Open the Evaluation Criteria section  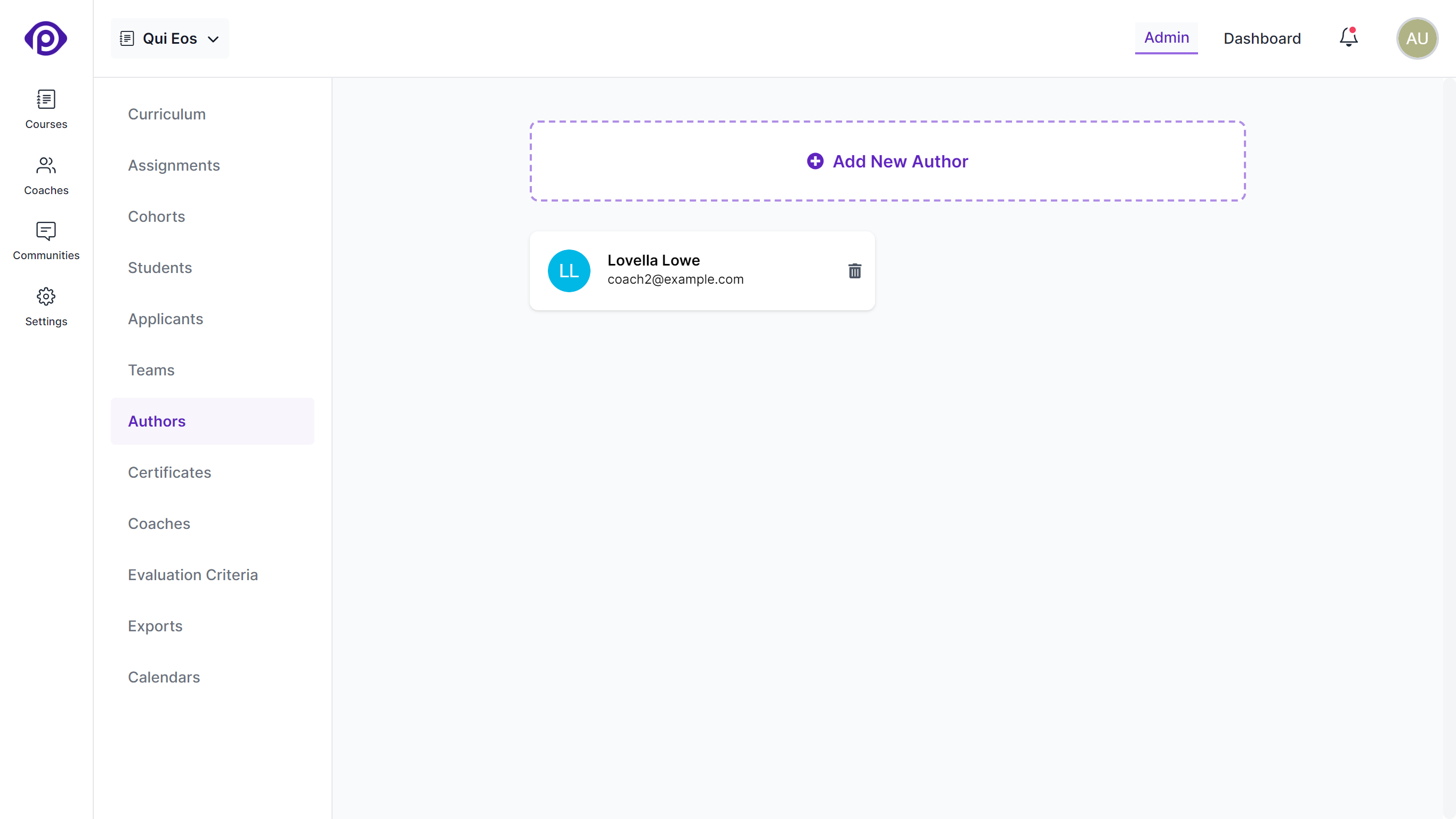193,574
